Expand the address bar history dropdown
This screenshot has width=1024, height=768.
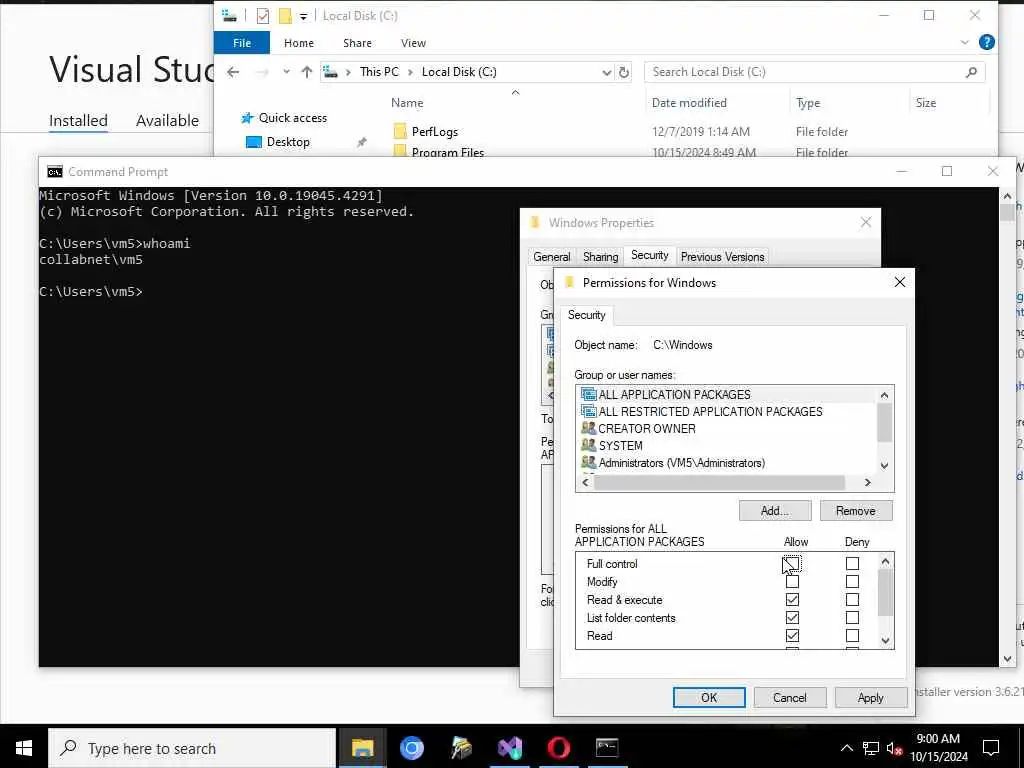tap(607, 72)
